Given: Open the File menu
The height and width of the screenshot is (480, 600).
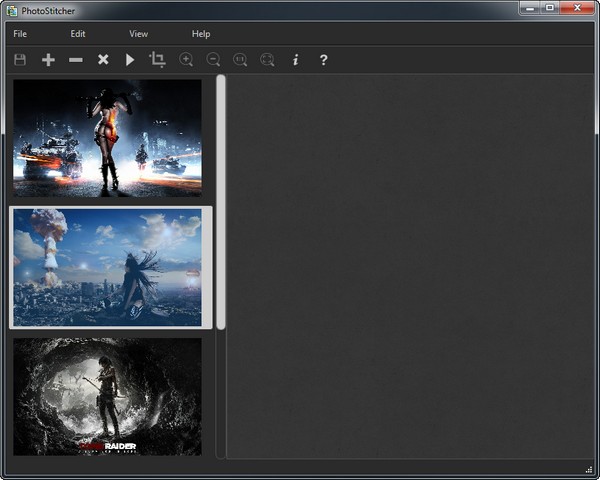Looking at the screenshot, I should click(20, 34).
